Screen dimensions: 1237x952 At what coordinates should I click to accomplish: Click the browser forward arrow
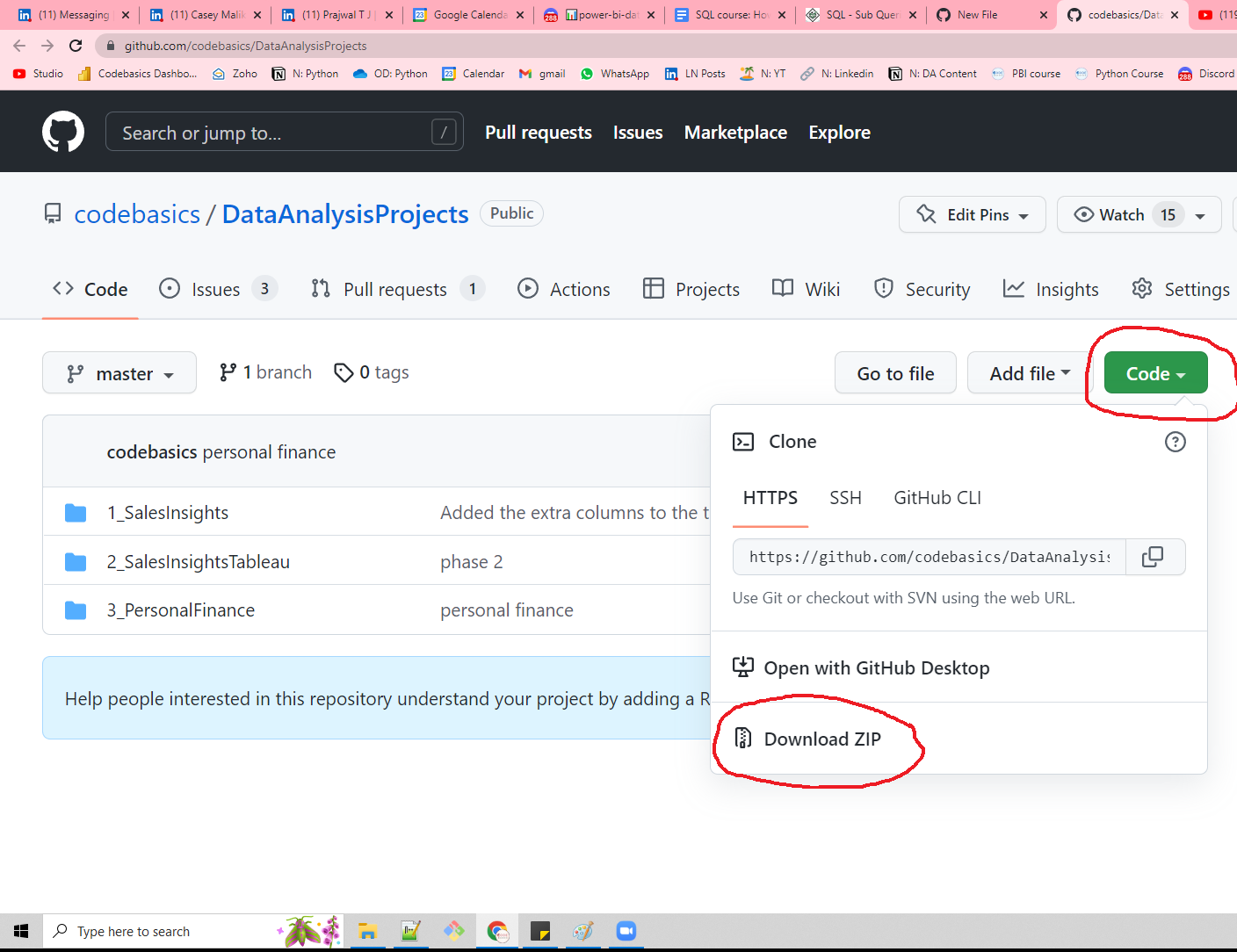point(47,46)
